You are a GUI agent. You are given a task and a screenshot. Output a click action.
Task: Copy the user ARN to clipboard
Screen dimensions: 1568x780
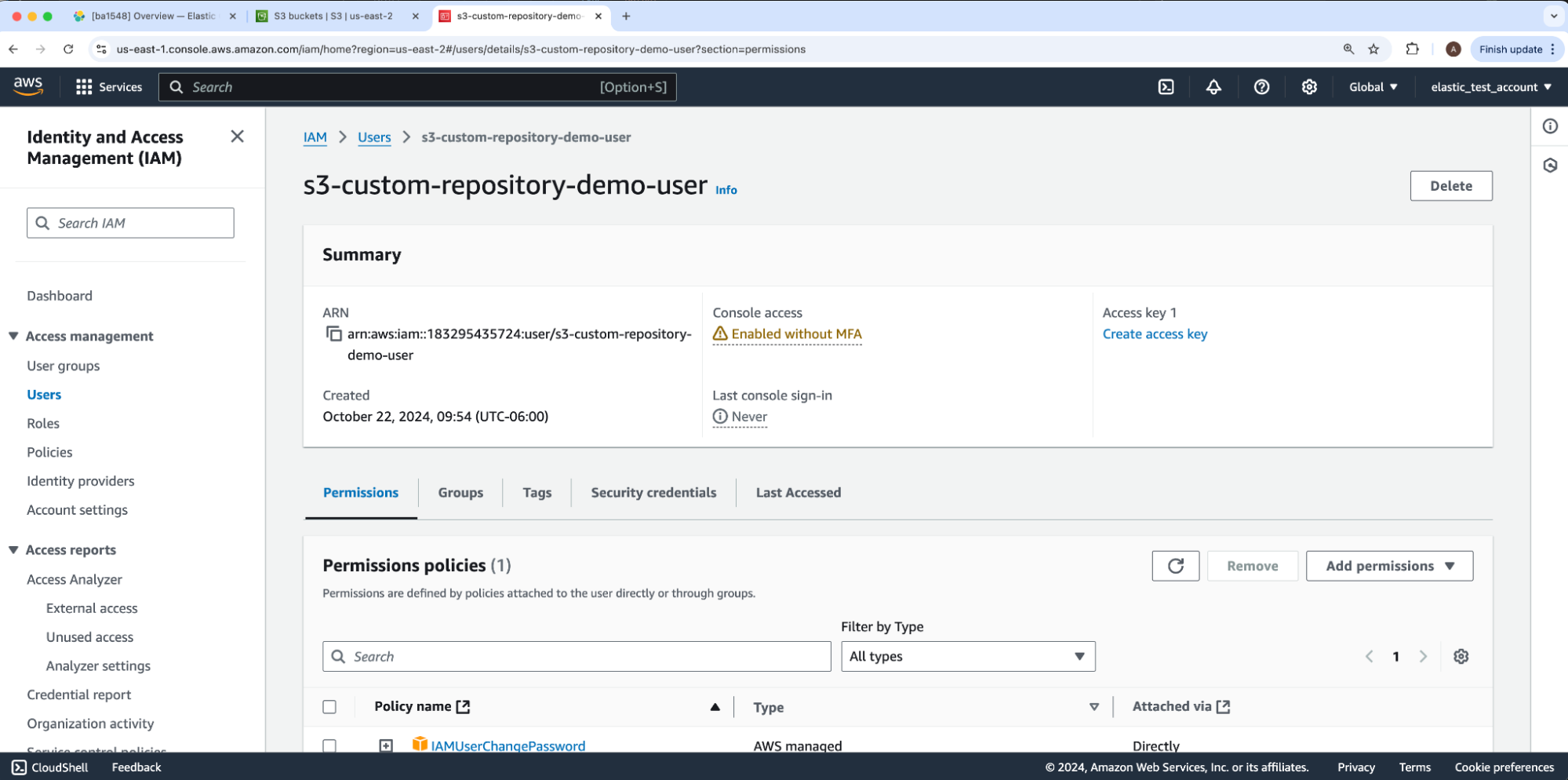coord(333,334)
